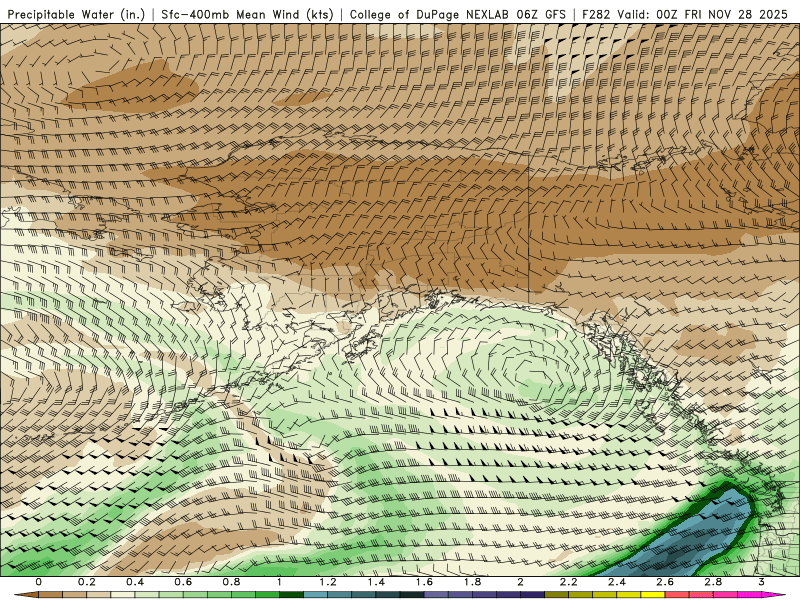
Task: Click the magenta colorbar swatch below '3'
Action: pos(773,595)
